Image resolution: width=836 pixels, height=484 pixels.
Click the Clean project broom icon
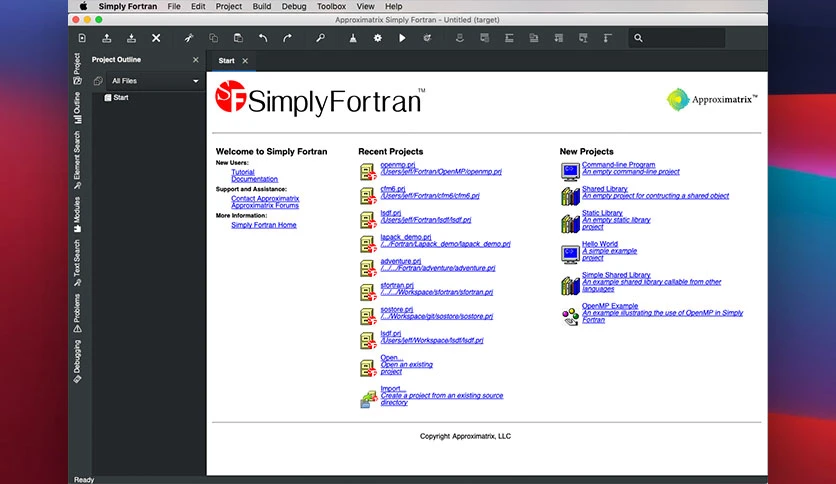tap(353, 38)
